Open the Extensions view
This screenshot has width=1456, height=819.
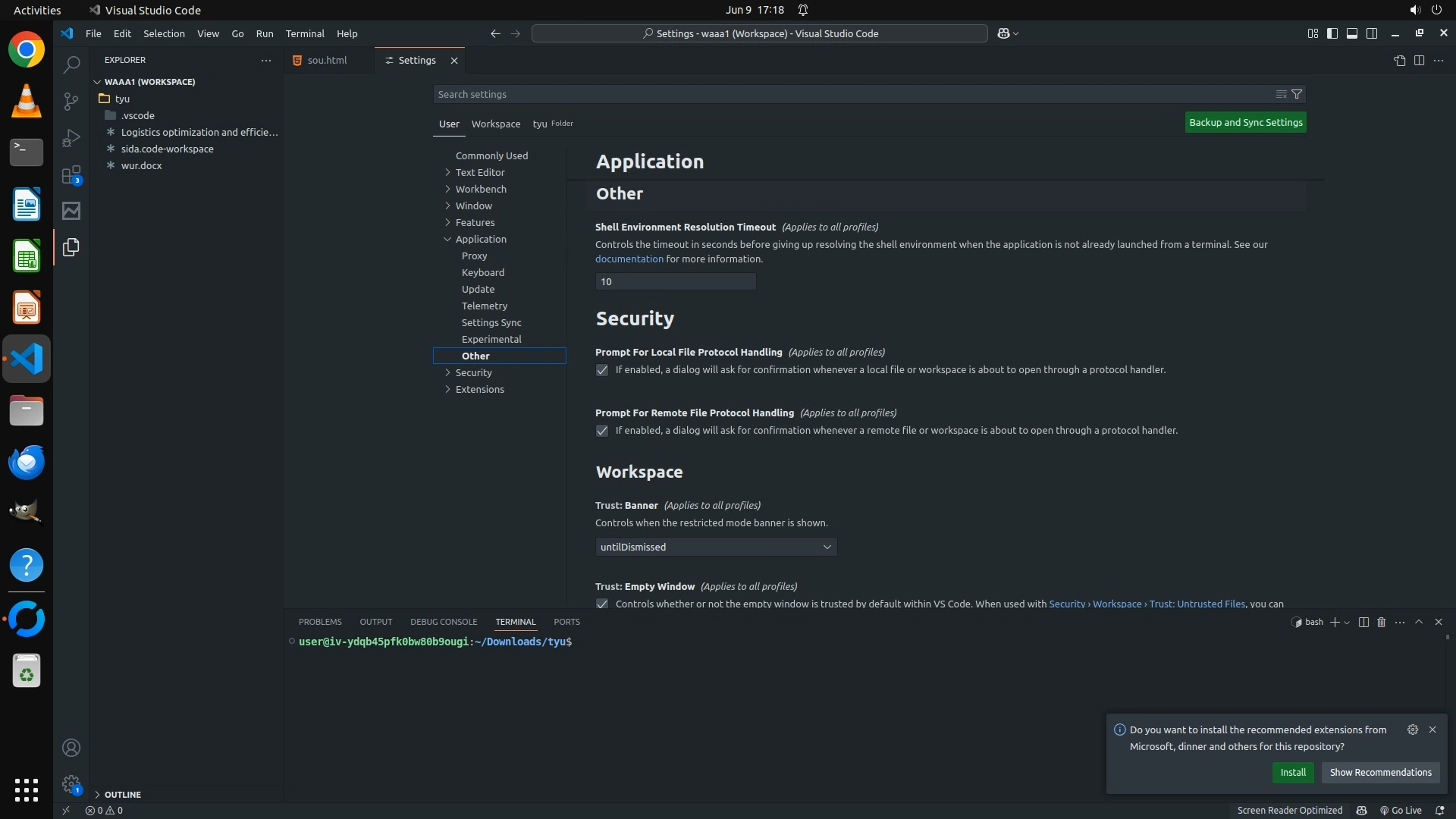pyautogui.click(x=71, y=175)
